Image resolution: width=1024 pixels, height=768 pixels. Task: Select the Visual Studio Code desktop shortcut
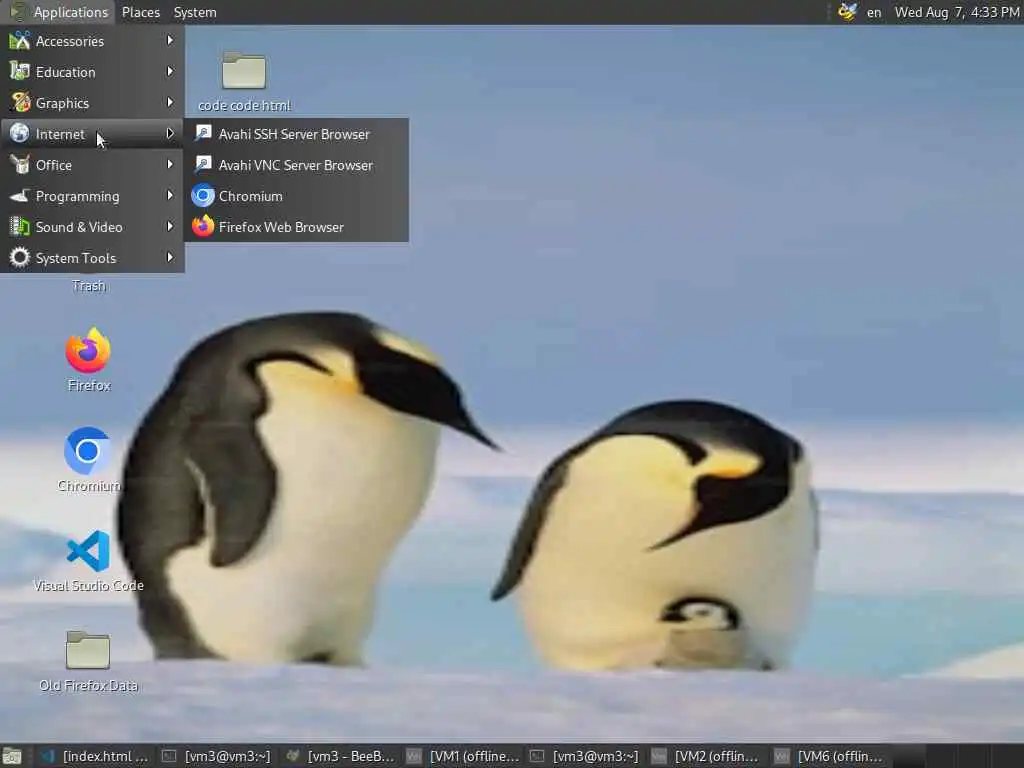click(x=88, y=560)
